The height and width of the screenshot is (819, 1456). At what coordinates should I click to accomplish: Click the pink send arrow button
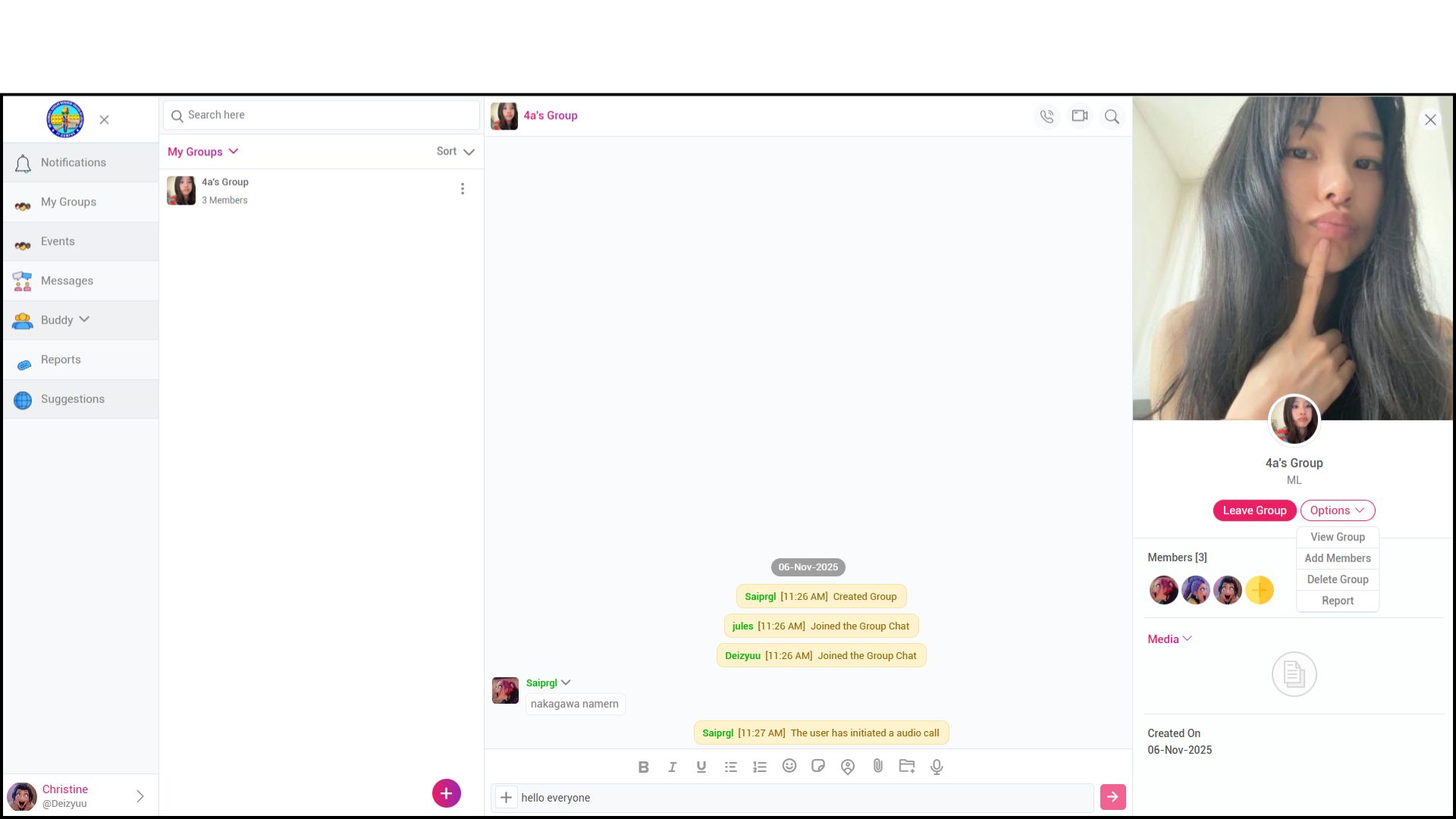(1112, 797)
